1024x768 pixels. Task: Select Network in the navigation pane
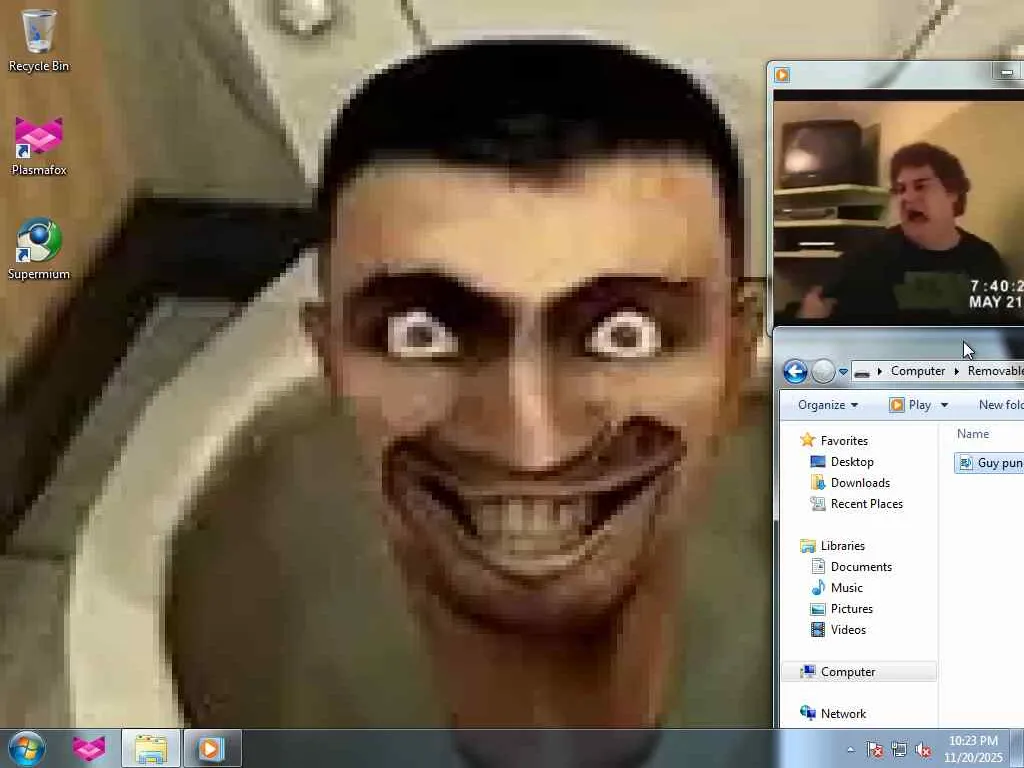click(842, 714)
